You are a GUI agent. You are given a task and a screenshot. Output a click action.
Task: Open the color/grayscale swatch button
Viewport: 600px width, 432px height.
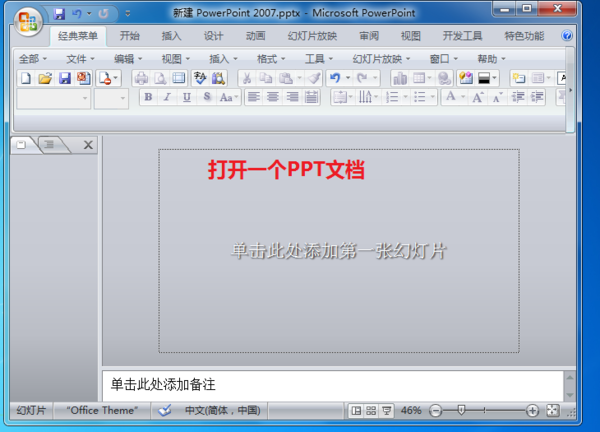point(487,78)
